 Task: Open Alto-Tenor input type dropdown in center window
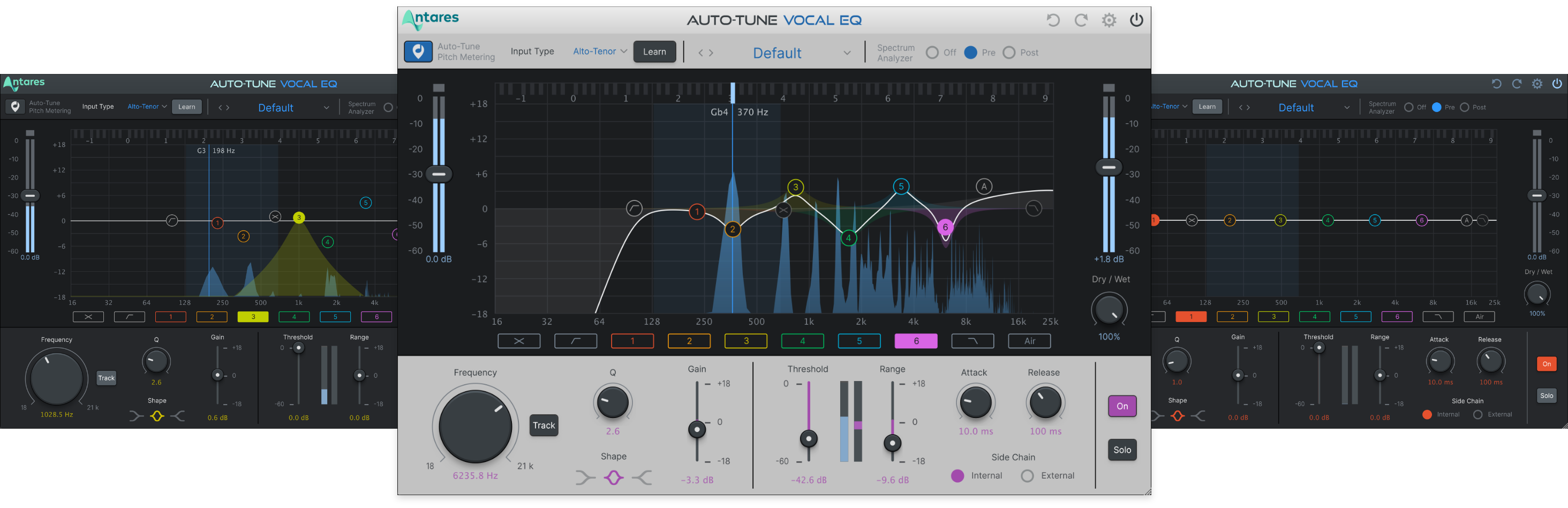click(x=600, y=52)
